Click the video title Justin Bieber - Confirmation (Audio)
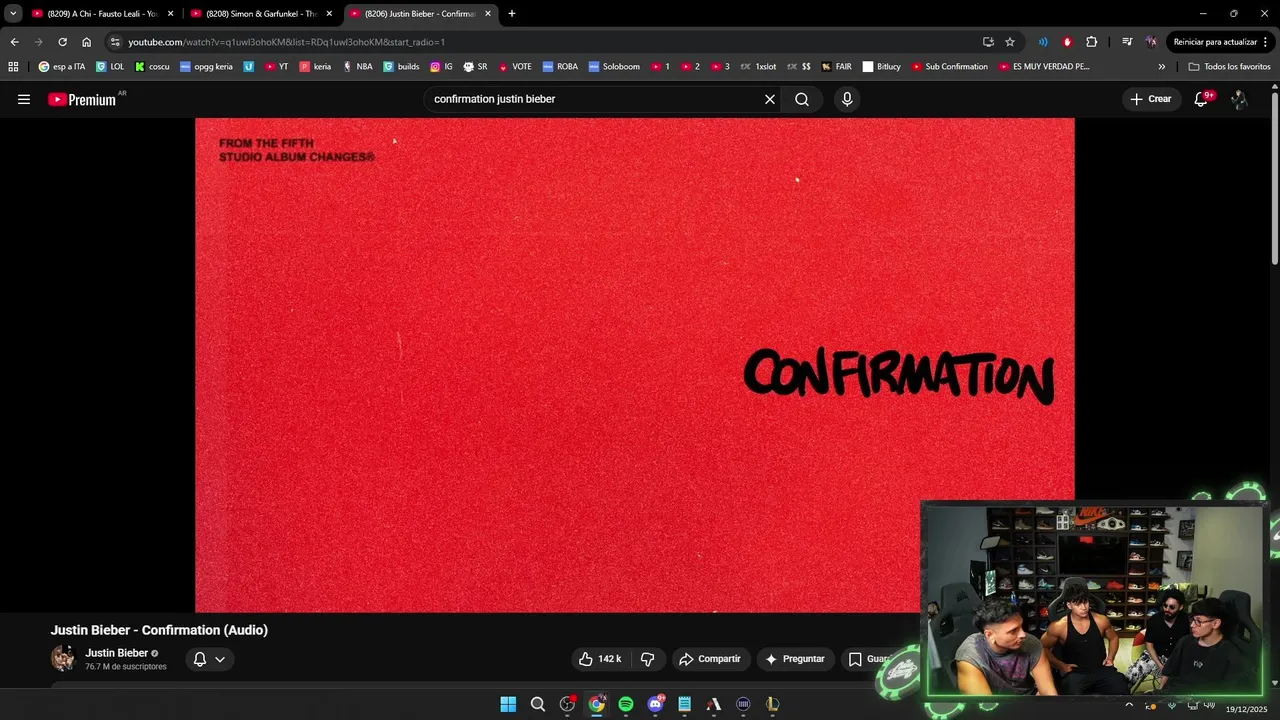Screen dimensions: 1280x720 159,630
